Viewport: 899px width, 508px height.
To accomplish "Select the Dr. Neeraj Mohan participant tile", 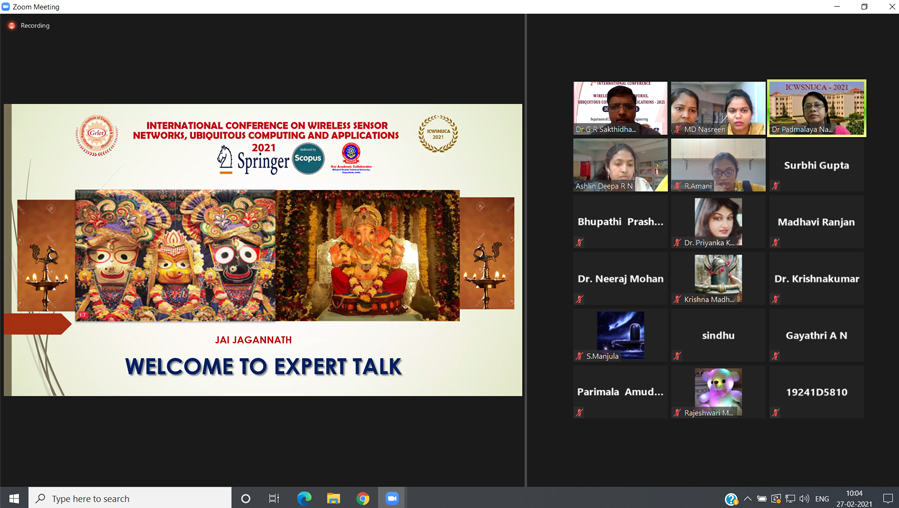I will (620, 278).
